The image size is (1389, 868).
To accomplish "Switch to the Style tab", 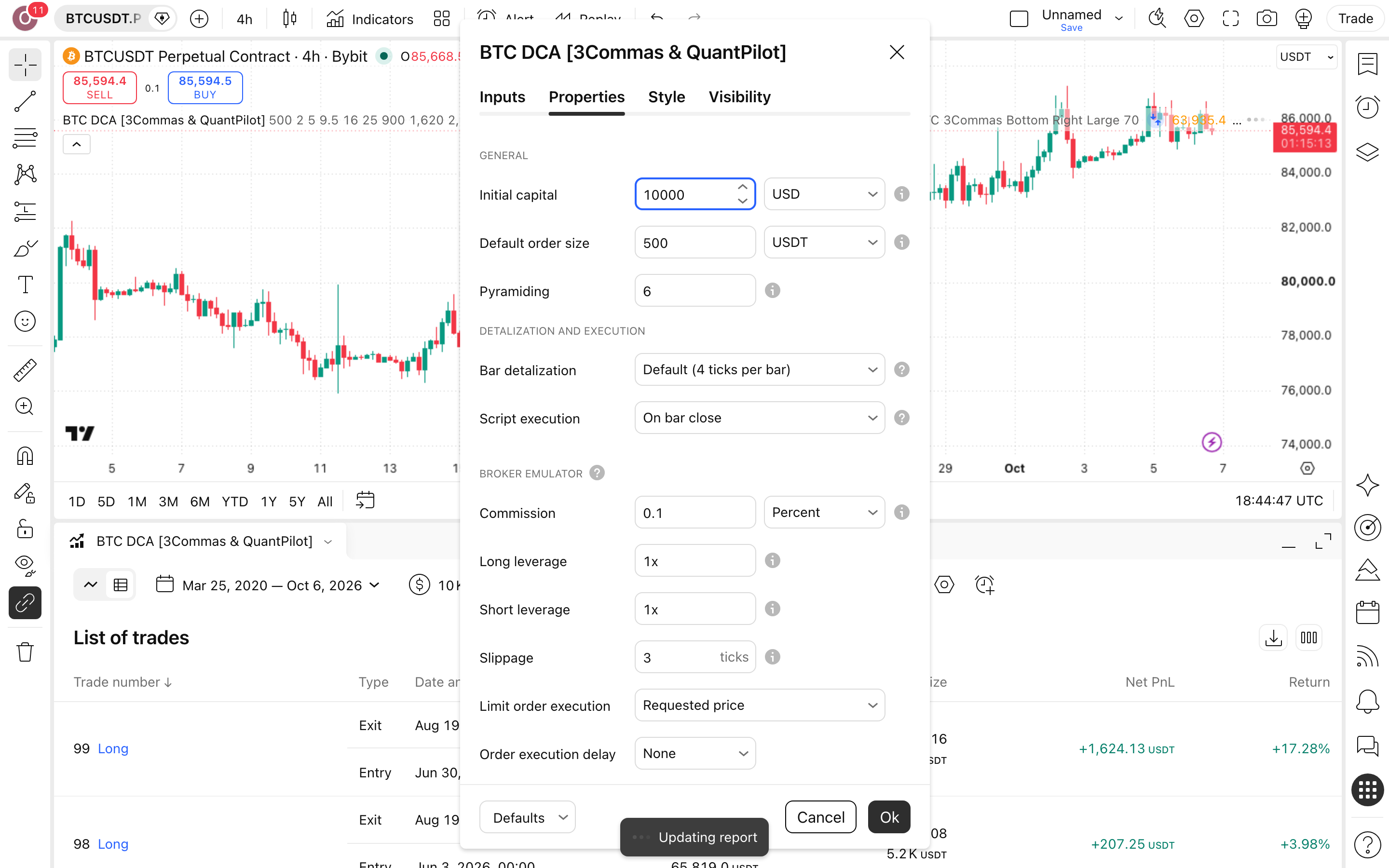I will tap(667, 97).
